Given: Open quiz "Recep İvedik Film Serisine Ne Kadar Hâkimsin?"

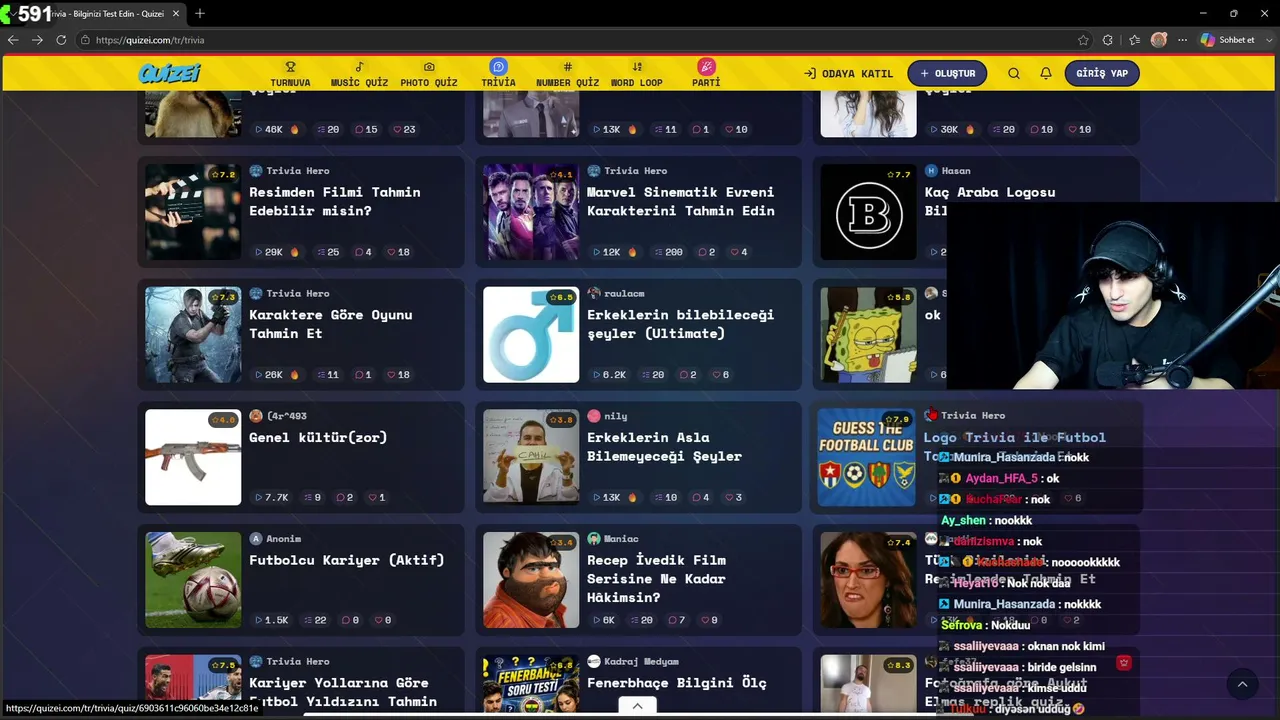Looking at the screenshot, I should pos(656,579).
